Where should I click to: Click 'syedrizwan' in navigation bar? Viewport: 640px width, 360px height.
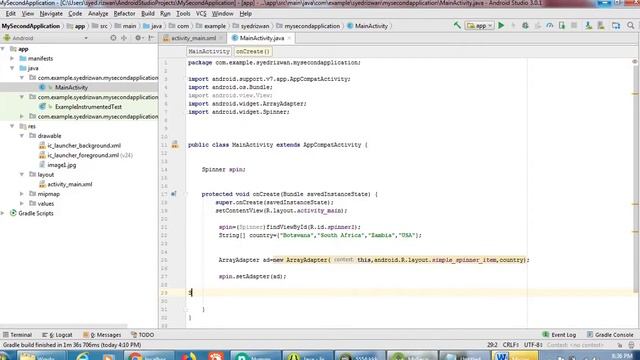pyautogui.click(x=251, y=26)
